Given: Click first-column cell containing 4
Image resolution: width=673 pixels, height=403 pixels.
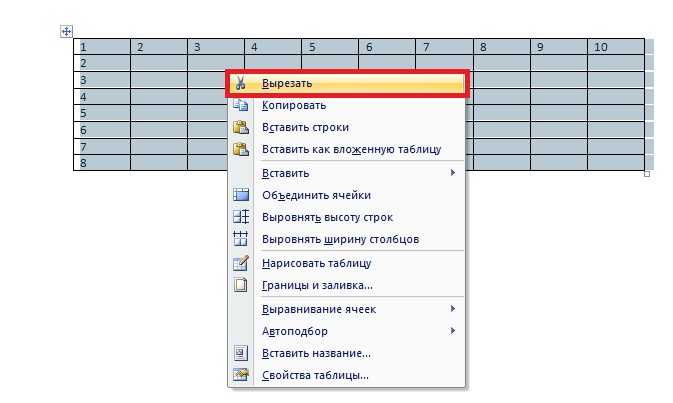Looking at the screenshot, I should pyautogui.click(x=102, y=97).
